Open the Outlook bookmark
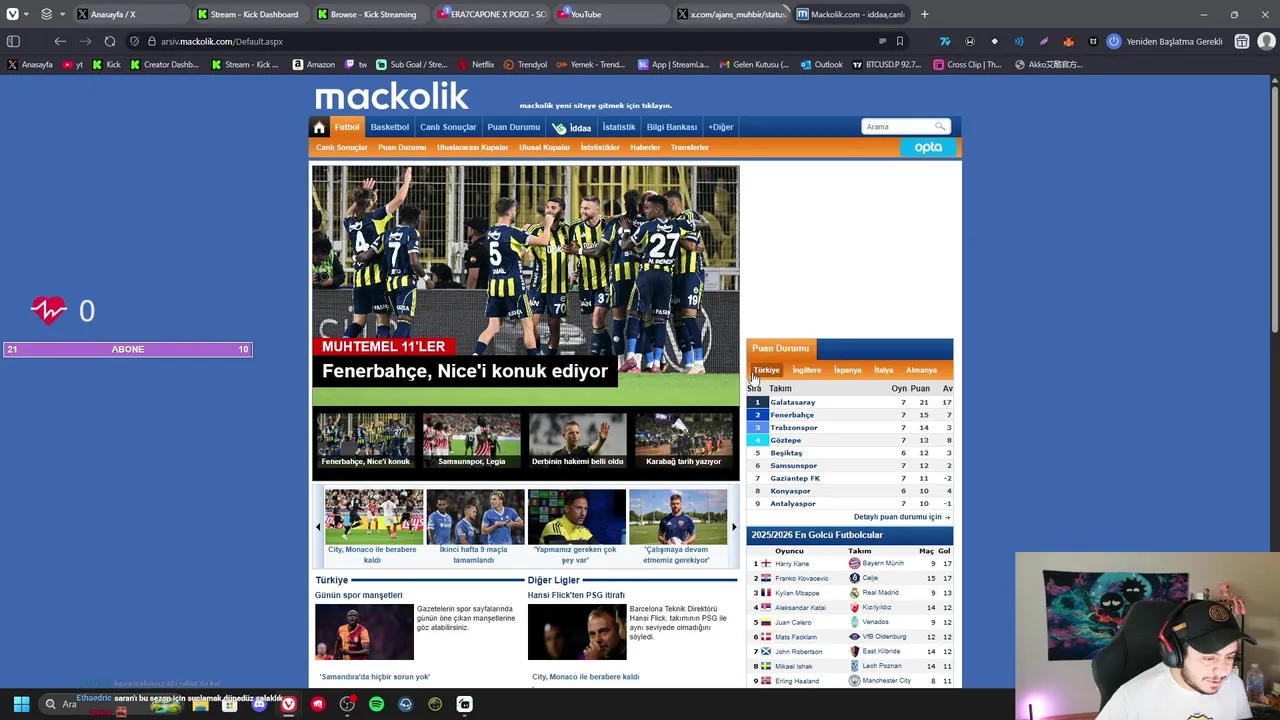The height and width of the screenshot is (720, 1280). 821,64
